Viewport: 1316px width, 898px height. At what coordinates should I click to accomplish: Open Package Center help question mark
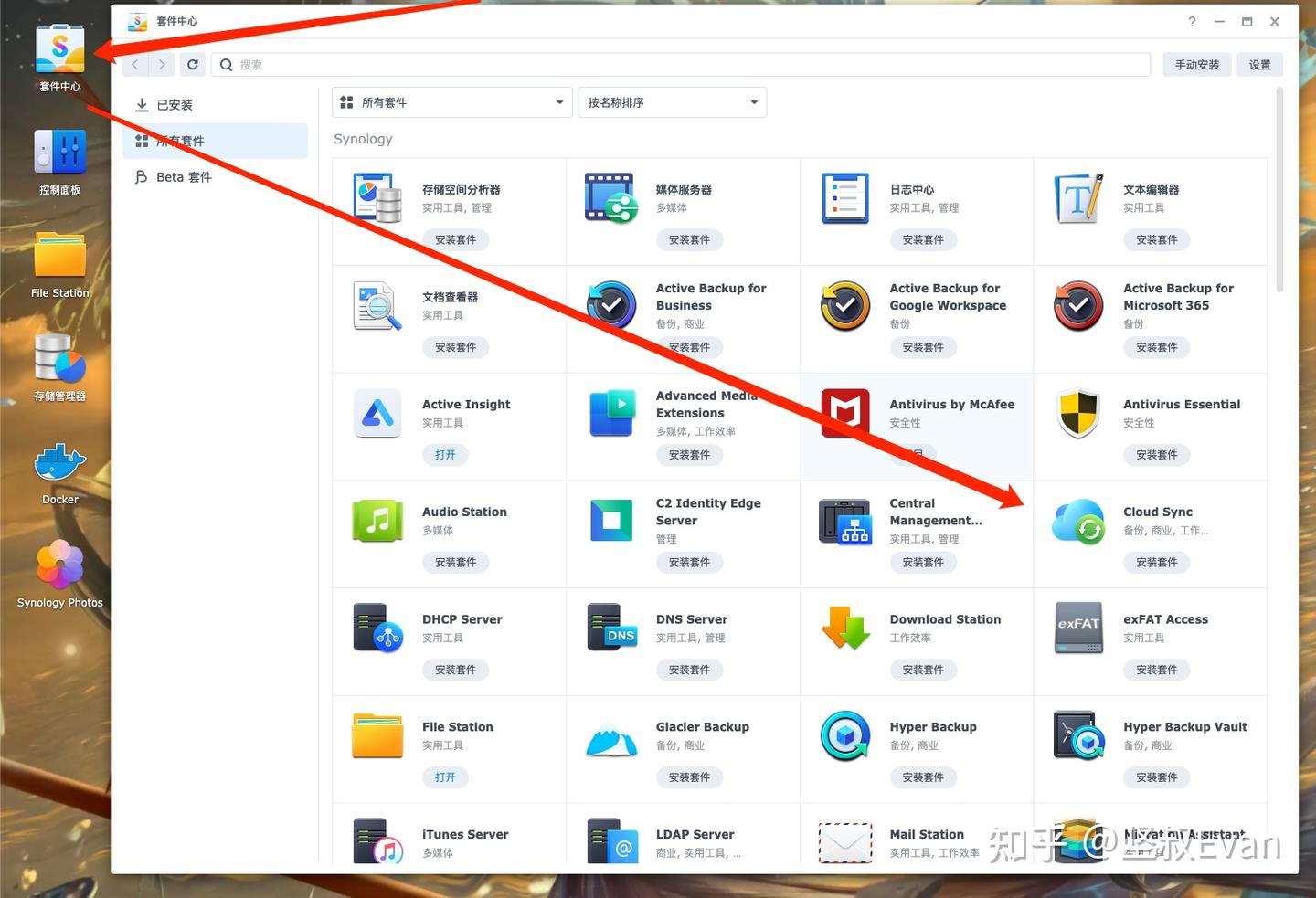pyautogui.click(x=1192, y=21)
